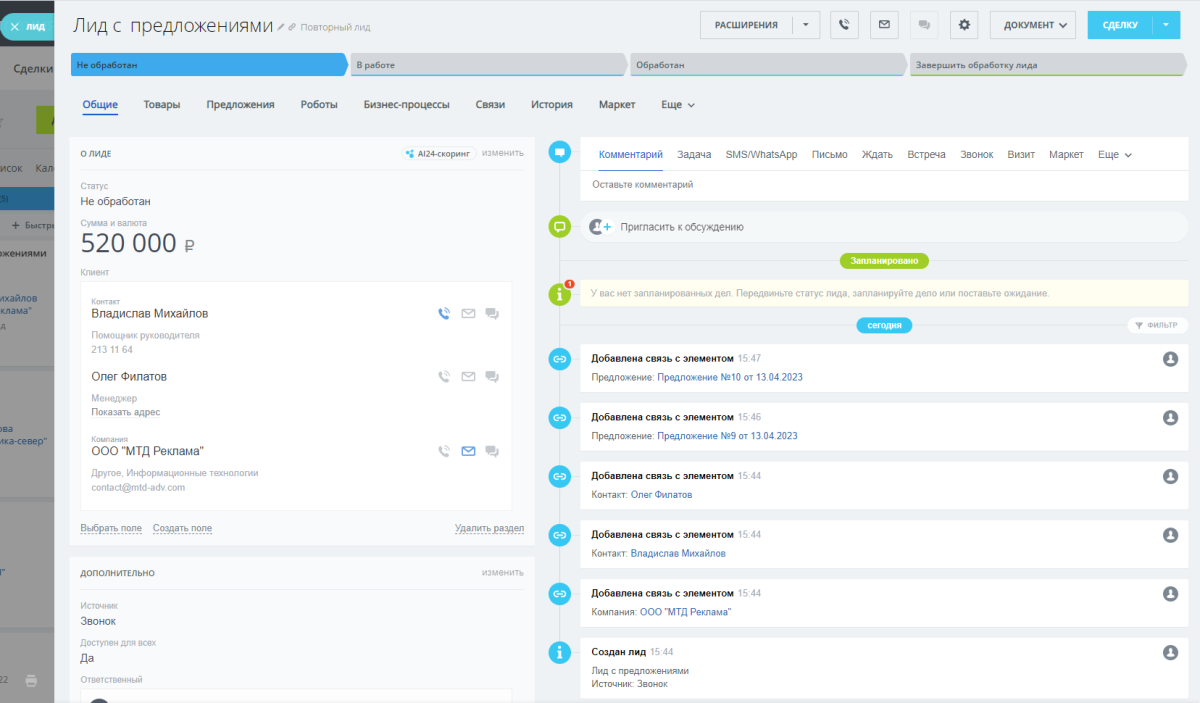Call Владислав Михайлов via his phone icon
The width and height of the screenshot is (1200, 703).
443,312
